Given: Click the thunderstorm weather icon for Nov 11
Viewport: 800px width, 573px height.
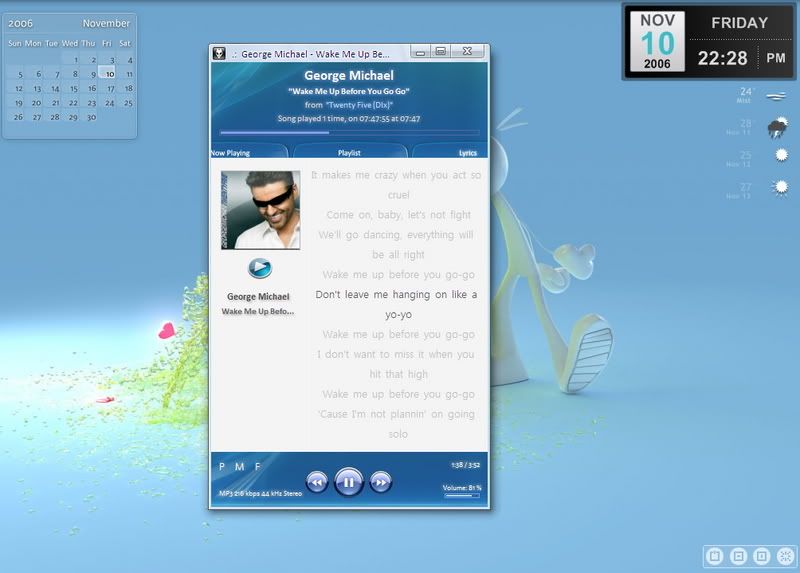Looking at the screenshot, I should pos(778,128).
